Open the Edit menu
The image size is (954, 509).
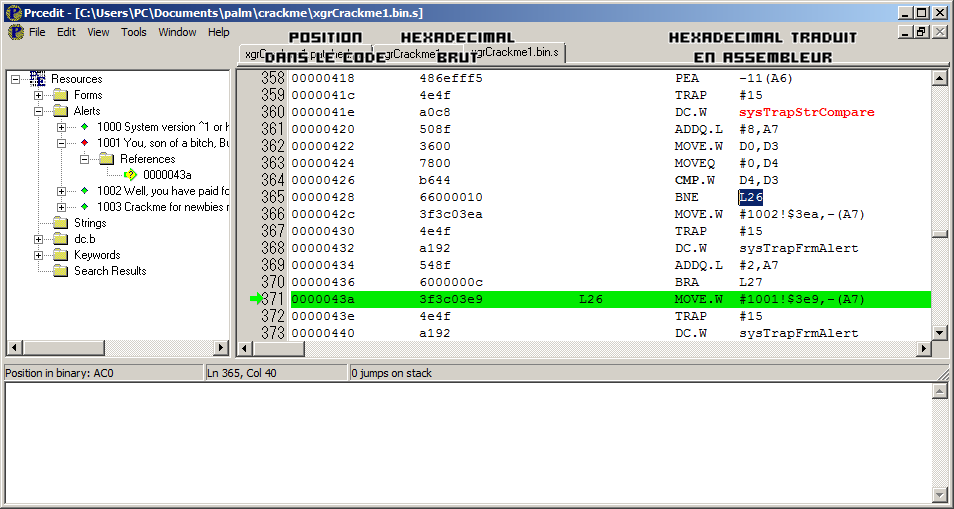coord(66,32)
